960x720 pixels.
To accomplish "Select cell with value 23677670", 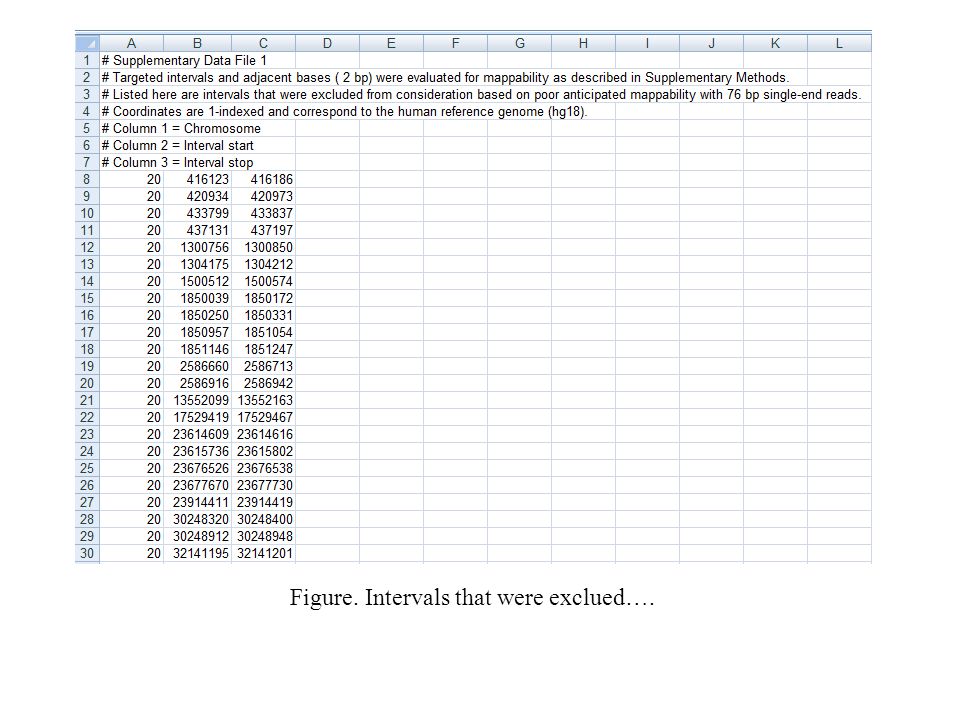I will 197,485.
